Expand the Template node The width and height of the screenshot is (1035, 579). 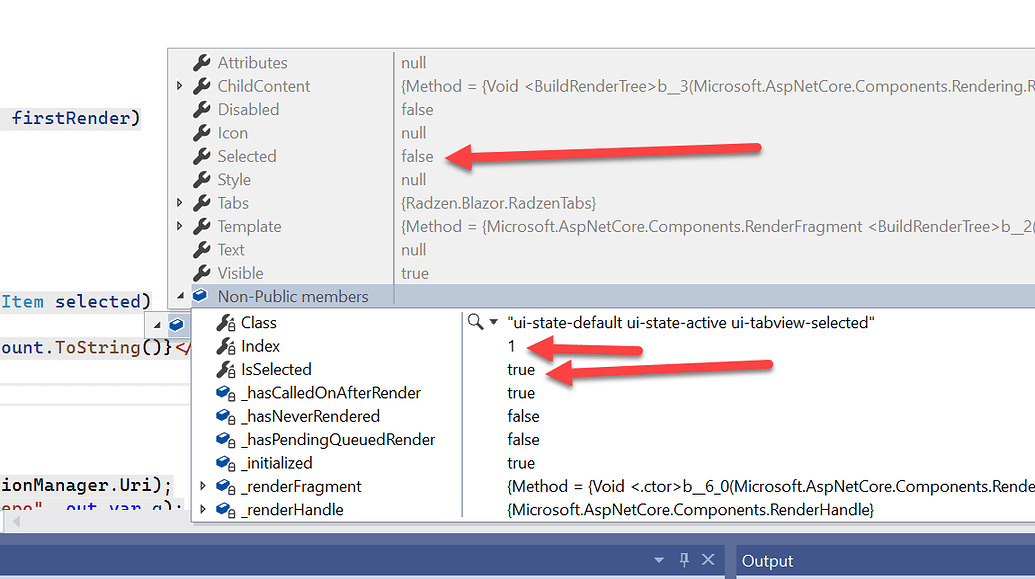pyautogui.click(x=180, y=226)
